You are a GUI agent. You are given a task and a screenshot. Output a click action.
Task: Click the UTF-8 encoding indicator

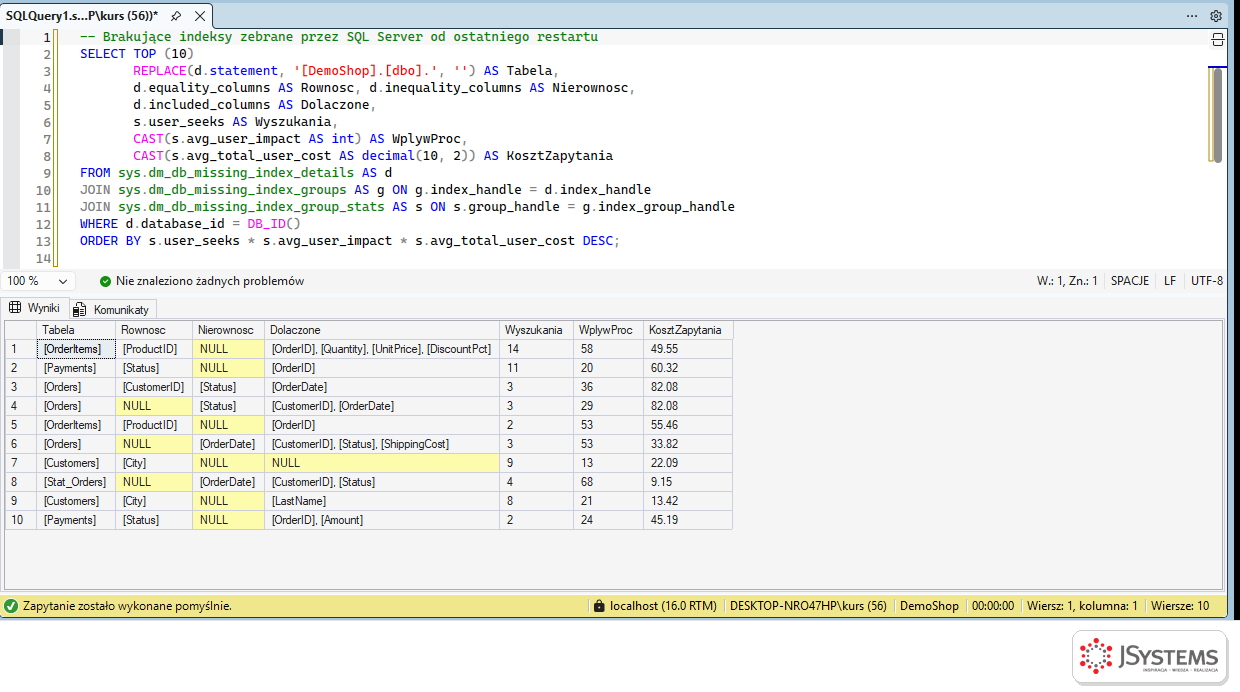tap(1207, 281)
